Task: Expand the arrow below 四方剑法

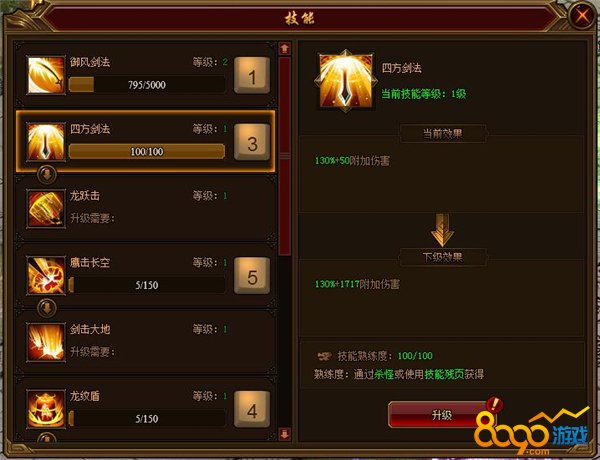Action: click(47, 175)
